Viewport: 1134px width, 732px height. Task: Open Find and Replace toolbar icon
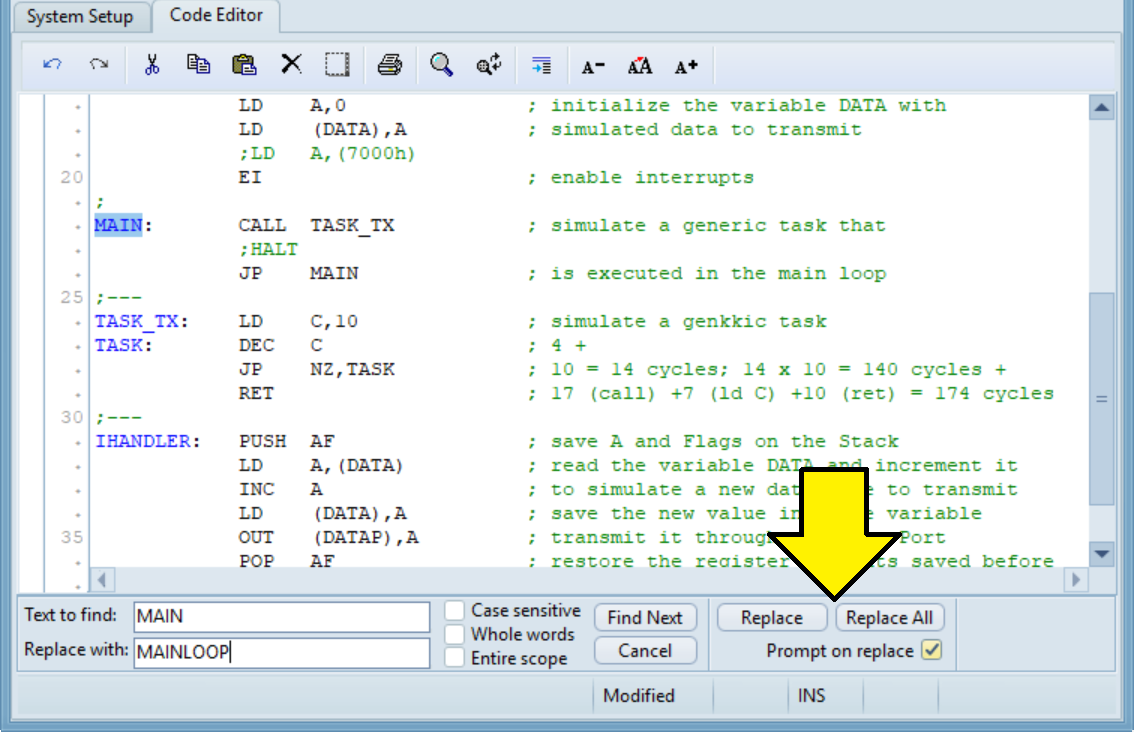click(489, 65)
